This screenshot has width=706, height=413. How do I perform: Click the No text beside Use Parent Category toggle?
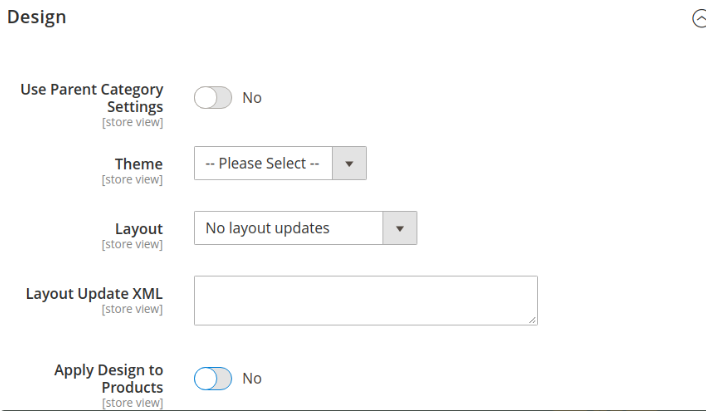click(x=252, y=98)
